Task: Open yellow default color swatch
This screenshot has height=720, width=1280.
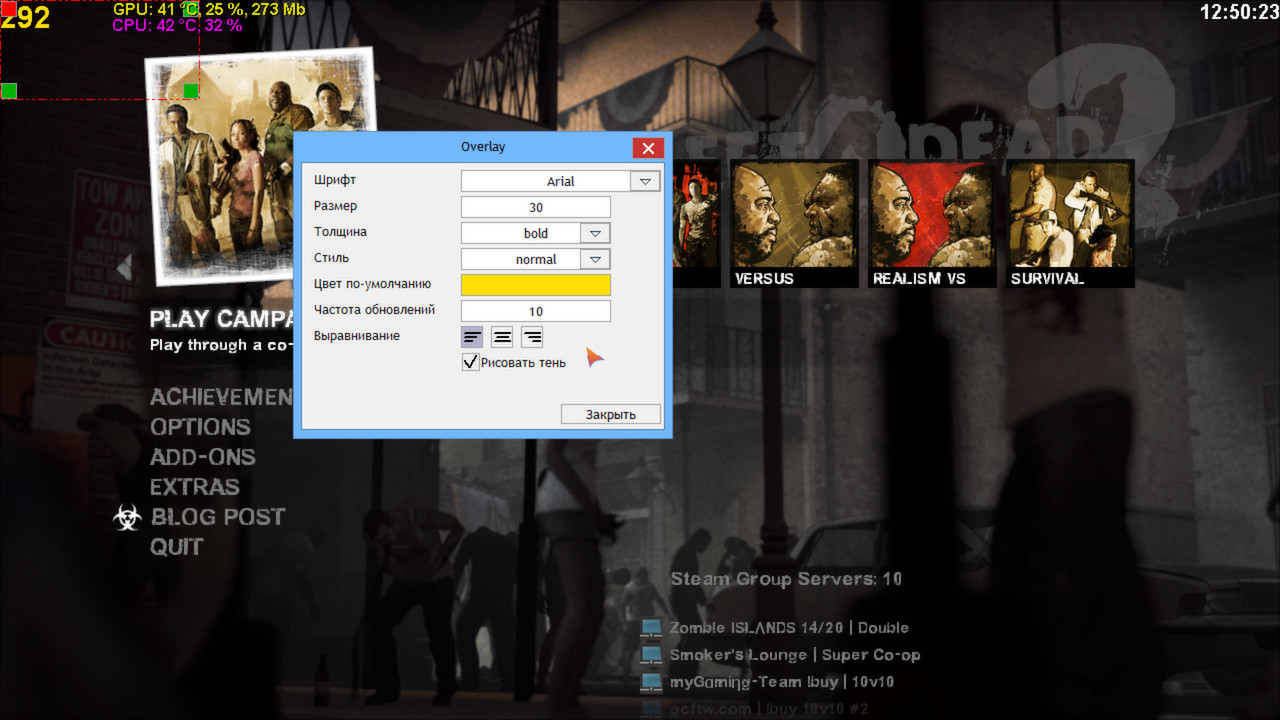Action: point(536,285)
